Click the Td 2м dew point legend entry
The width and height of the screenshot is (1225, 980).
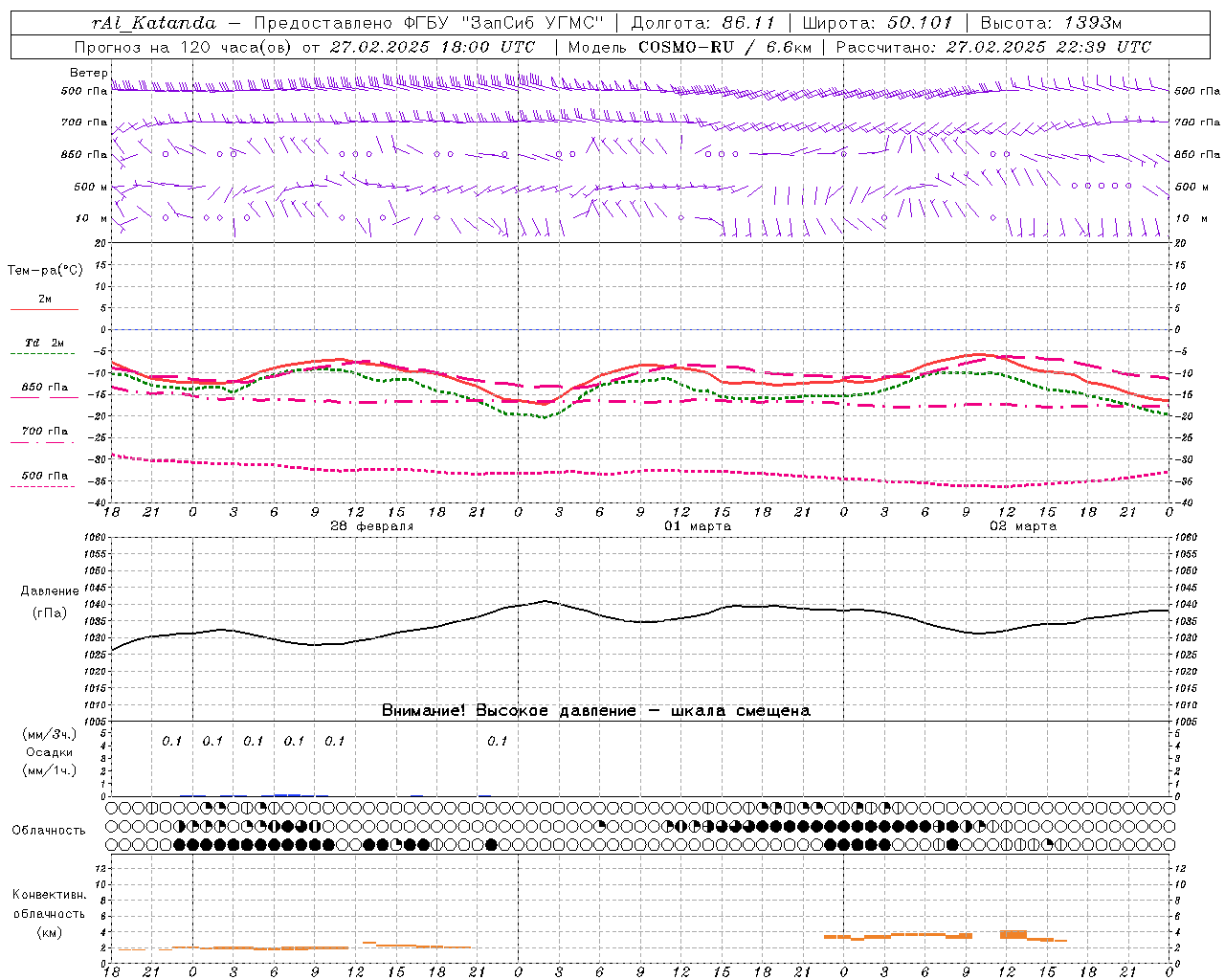(x=45, y=343)
